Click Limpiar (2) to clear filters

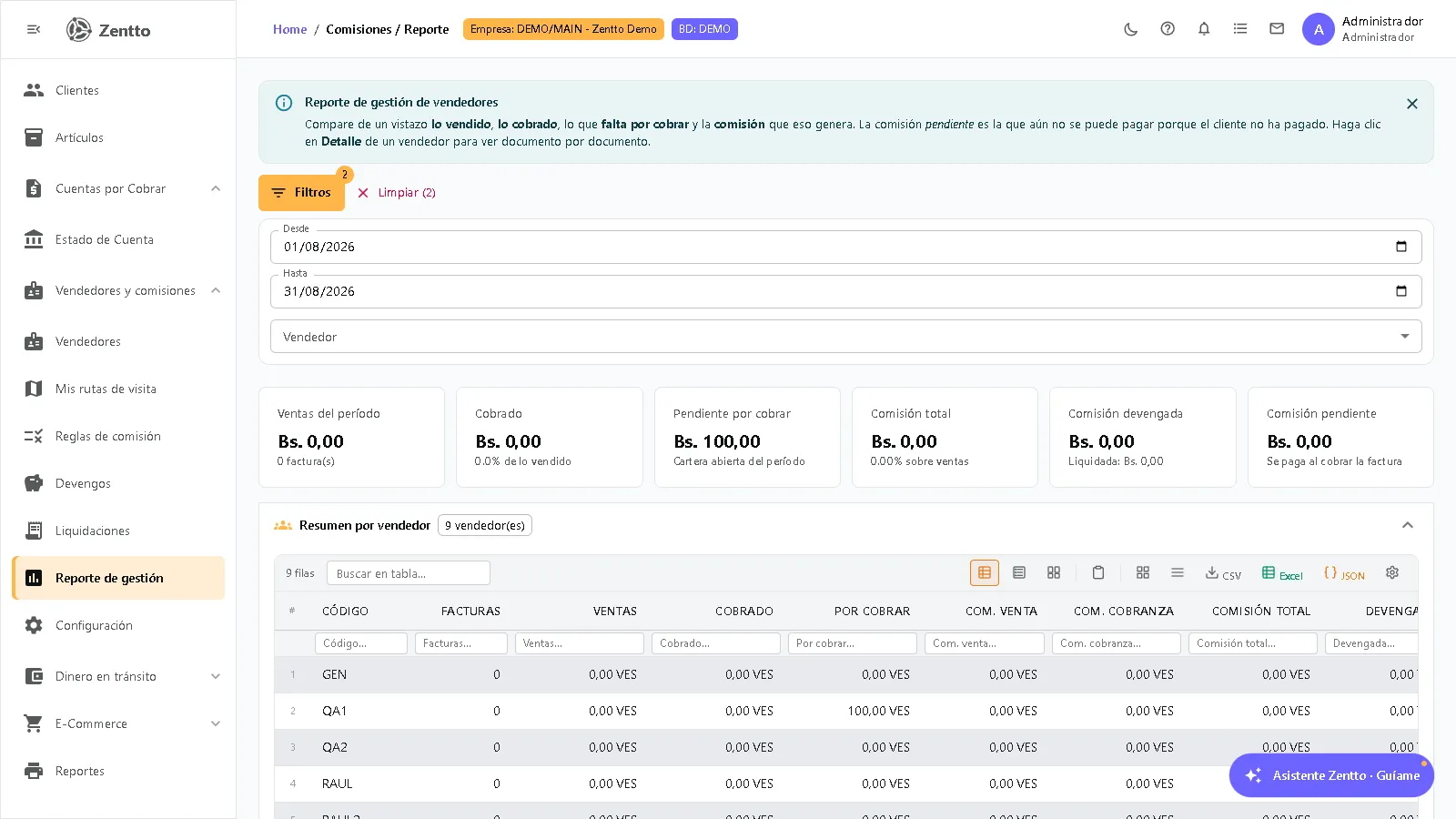pos(397,193)
